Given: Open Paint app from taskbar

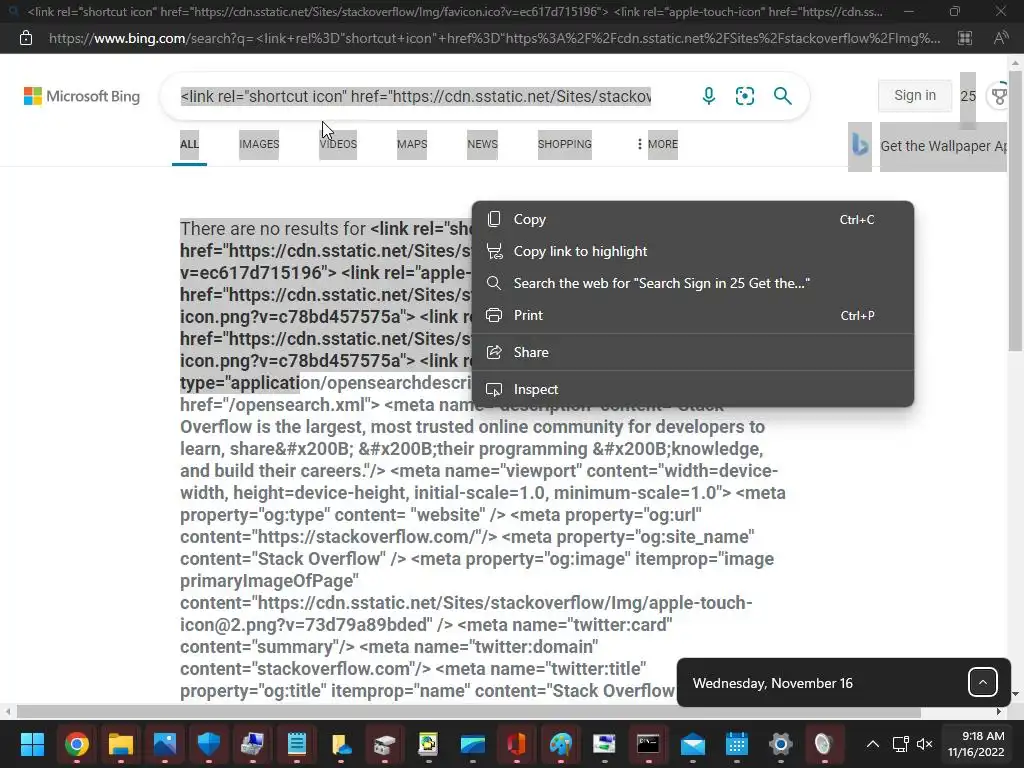Looking at the screenshot, I should [560, 744].
